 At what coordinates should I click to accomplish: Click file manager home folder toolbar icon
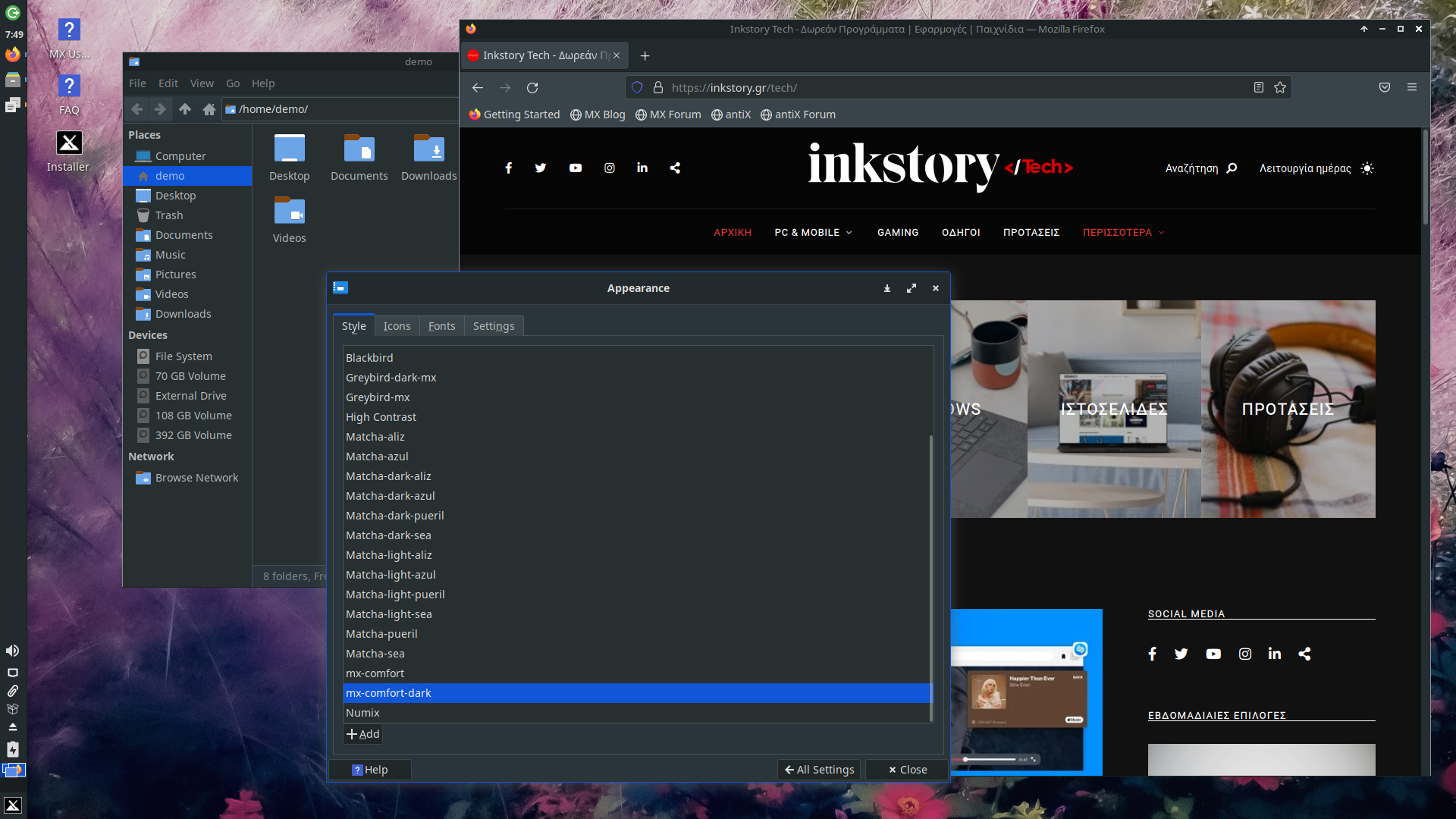coord(209,109)
